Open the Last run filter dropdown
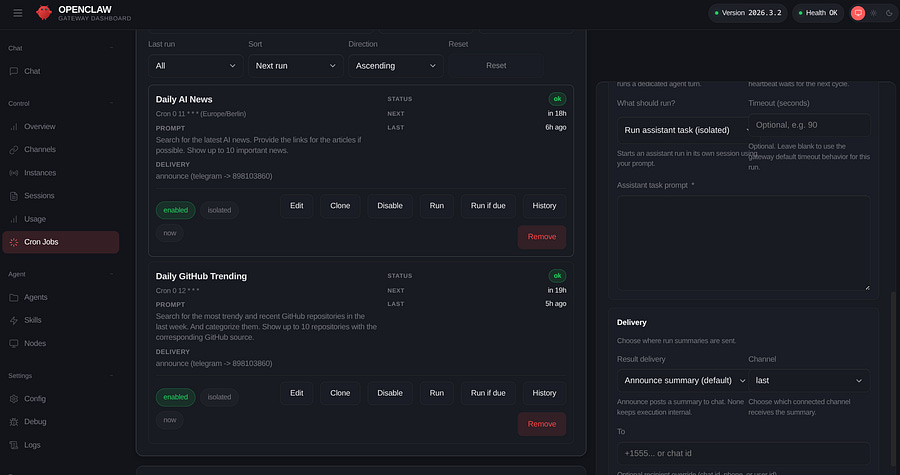The width and height of the screenshot is (900, 475). [x=196, y=66]
